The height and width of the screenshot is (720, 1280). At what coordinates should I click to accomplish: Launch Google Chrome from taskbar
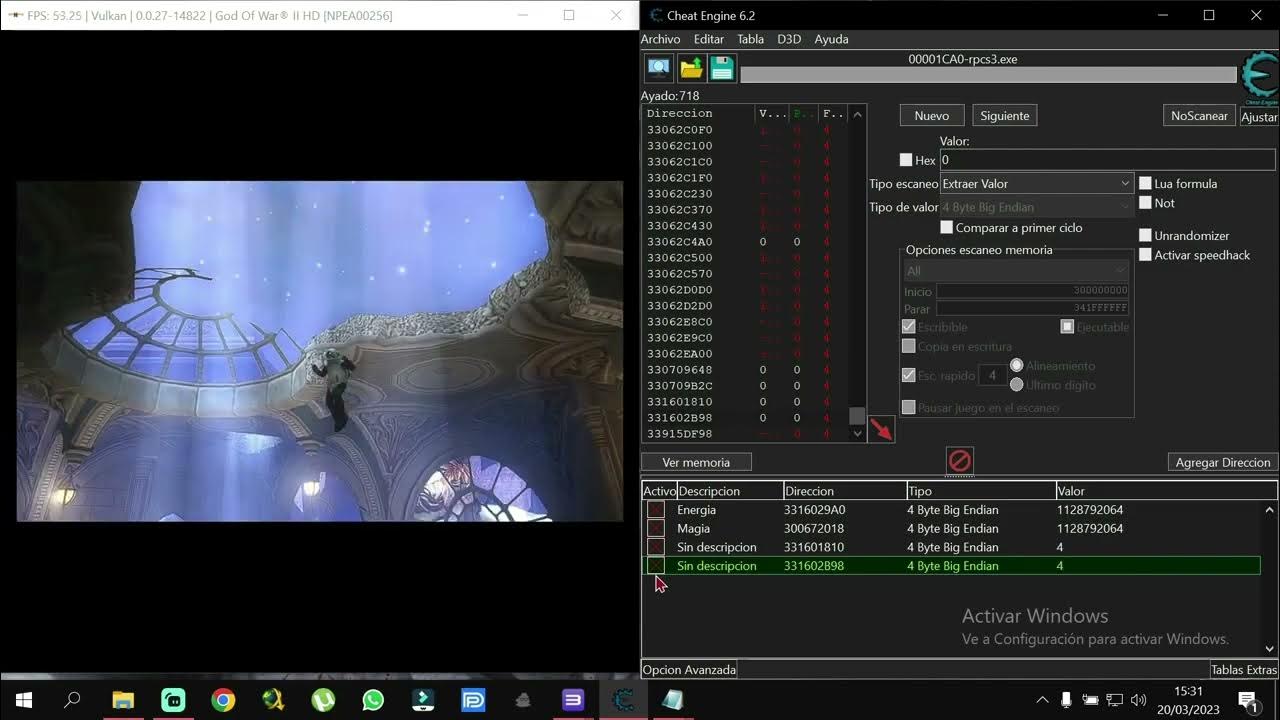coord(223,700)
